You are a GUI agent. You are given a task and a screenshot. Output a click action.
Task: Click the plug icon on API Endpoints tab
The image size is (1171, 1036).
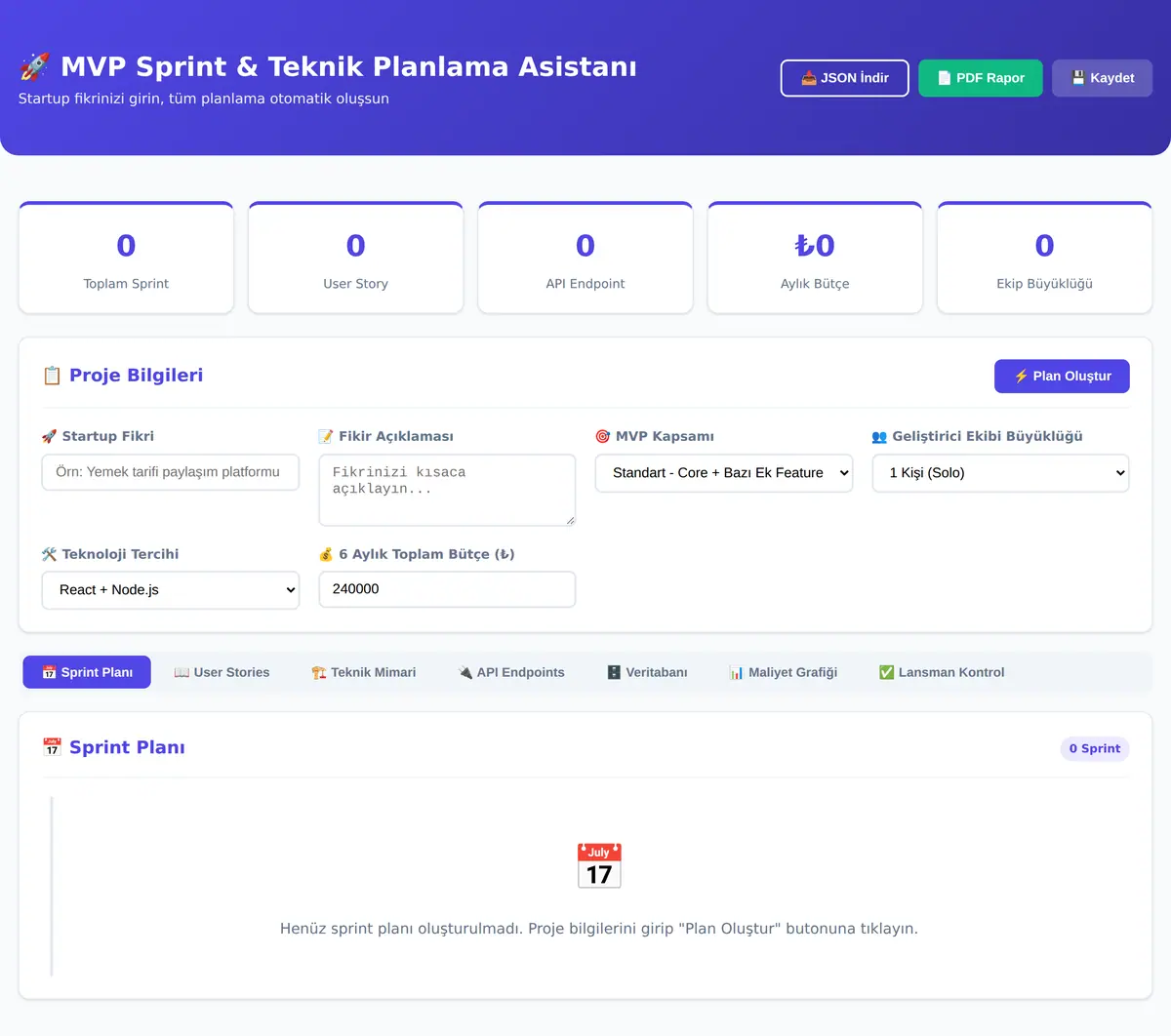(x=465, y=672)
